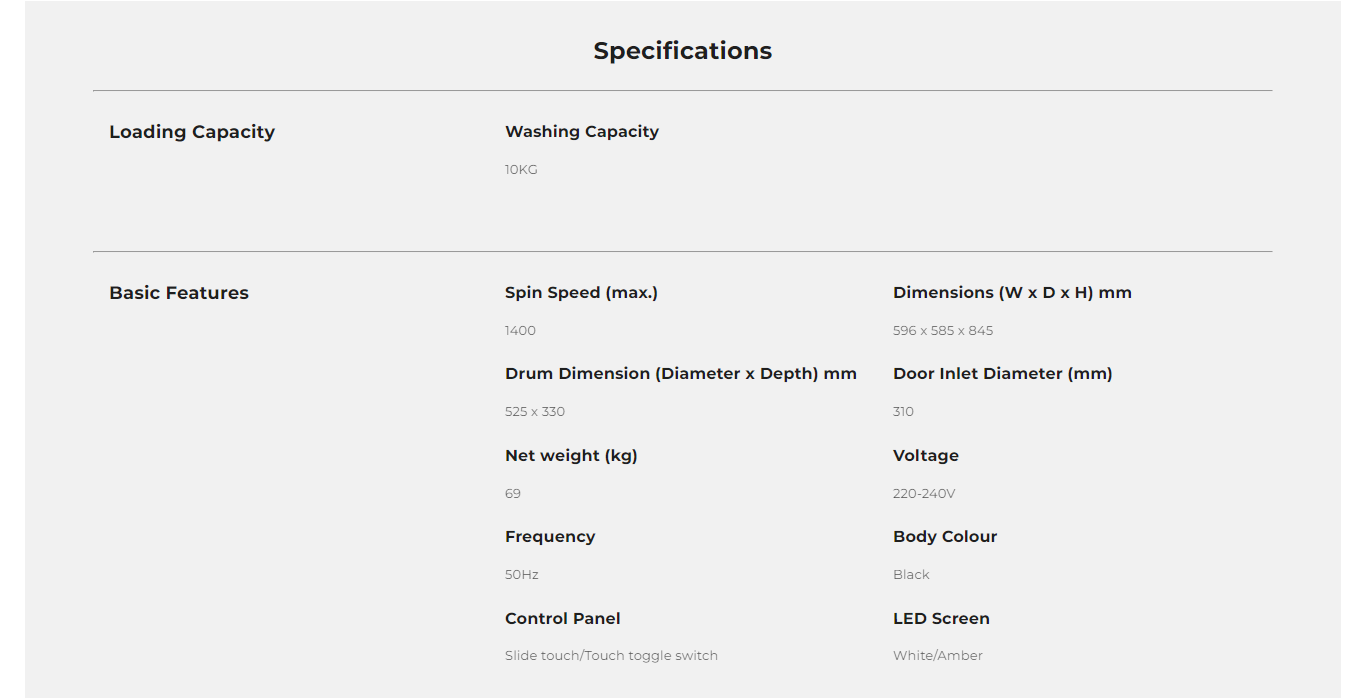Click the Frequency label
The height and width of the screenshot is (698, 1366).
pyautogui.click(x=550, y=537)
